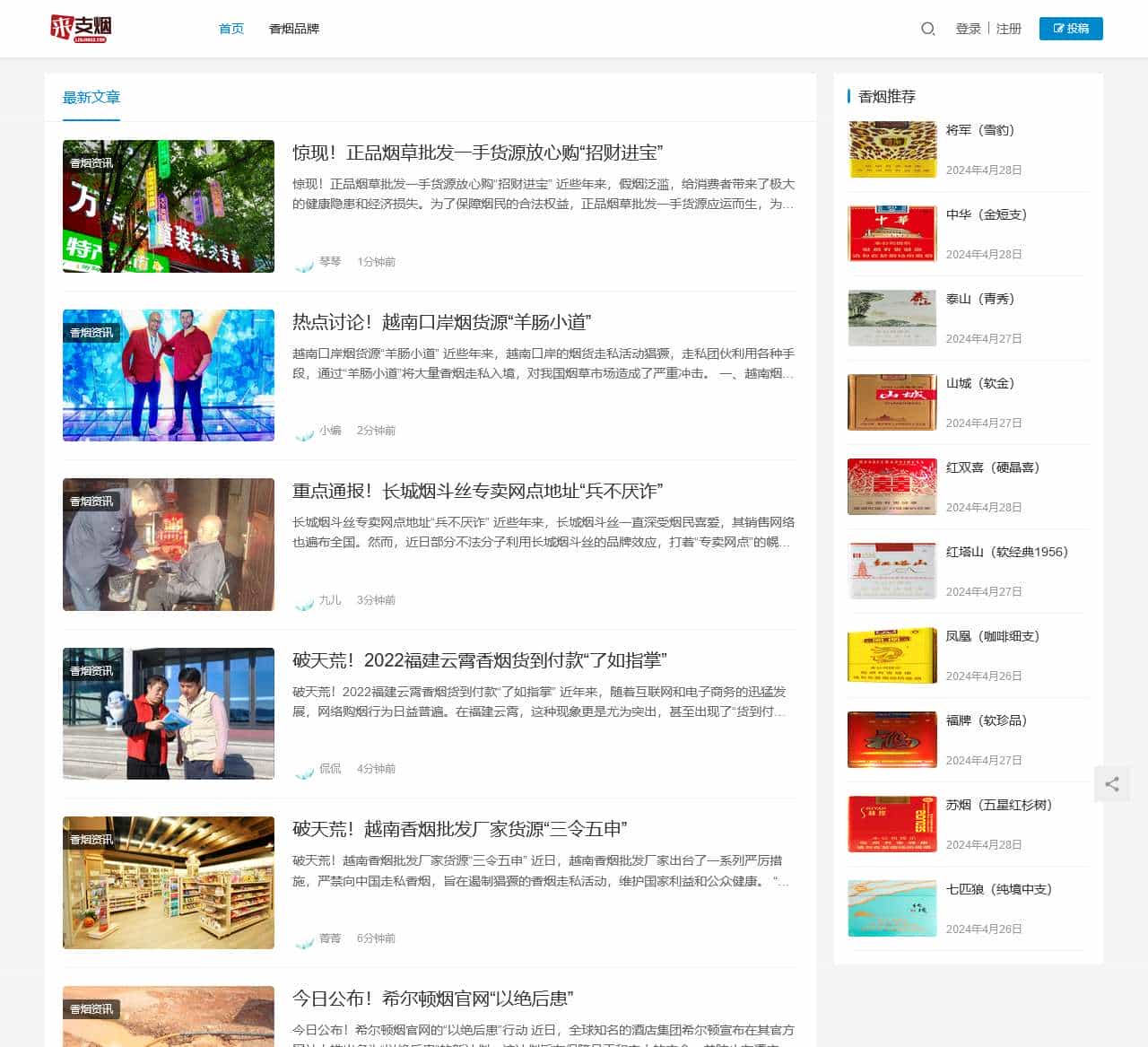Click thumbnail of 越南口岸烟货源 article
The height and width of the screenshot is (1047, 1148).
pyautogui.click(x=169, y=375)
